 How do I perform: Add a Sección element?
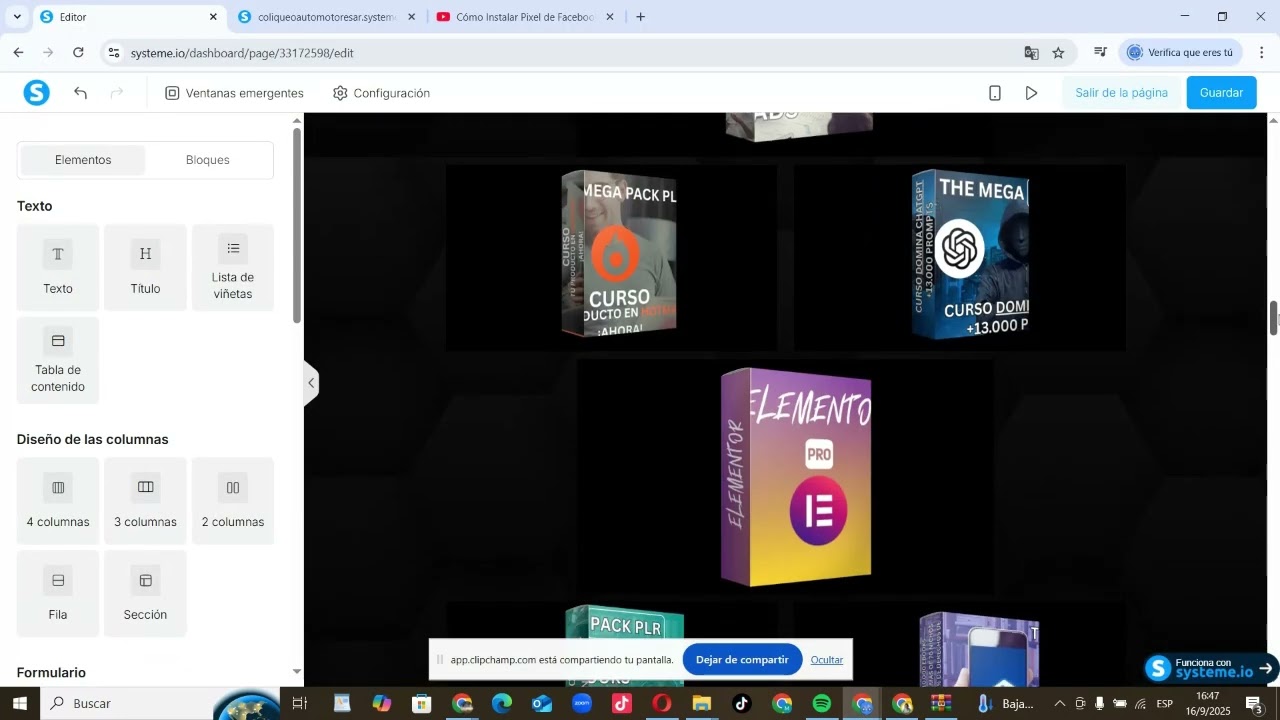[145, 593]
